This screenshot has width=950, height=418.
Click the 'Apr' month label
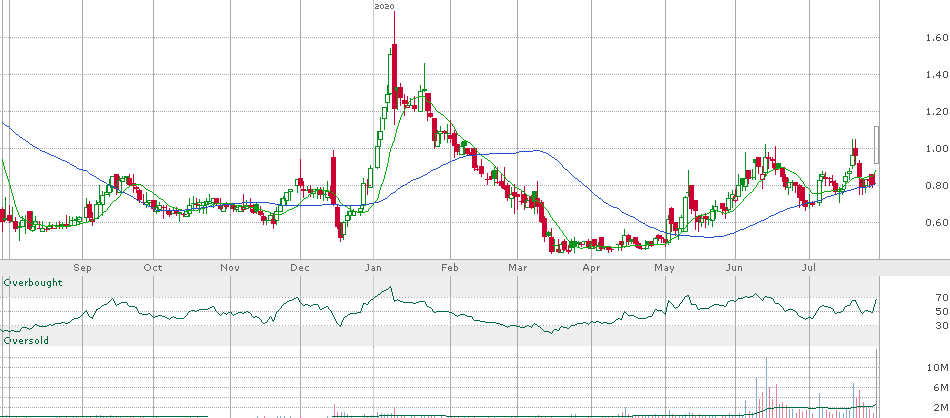[x=591, y=268]
